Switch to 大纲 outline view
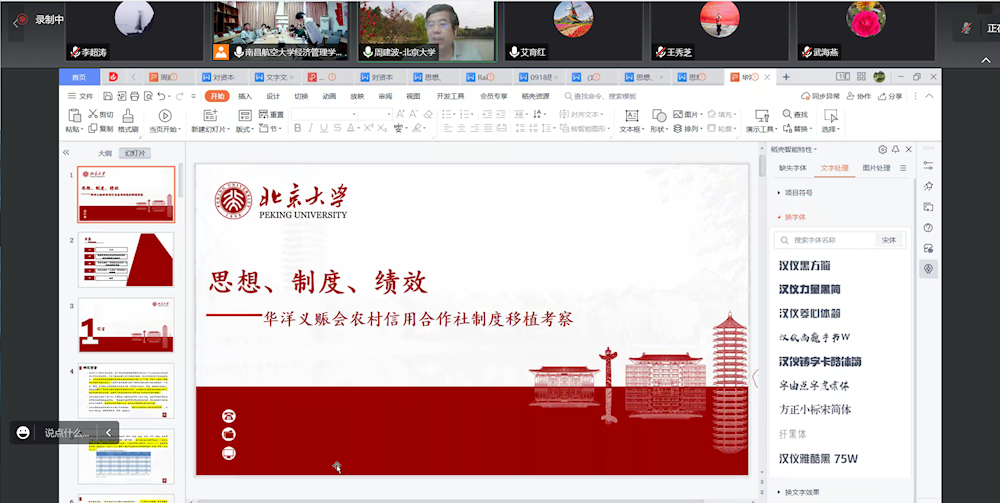The height and width of the screenshot is (503, 1000). click(x=105, y=153)
